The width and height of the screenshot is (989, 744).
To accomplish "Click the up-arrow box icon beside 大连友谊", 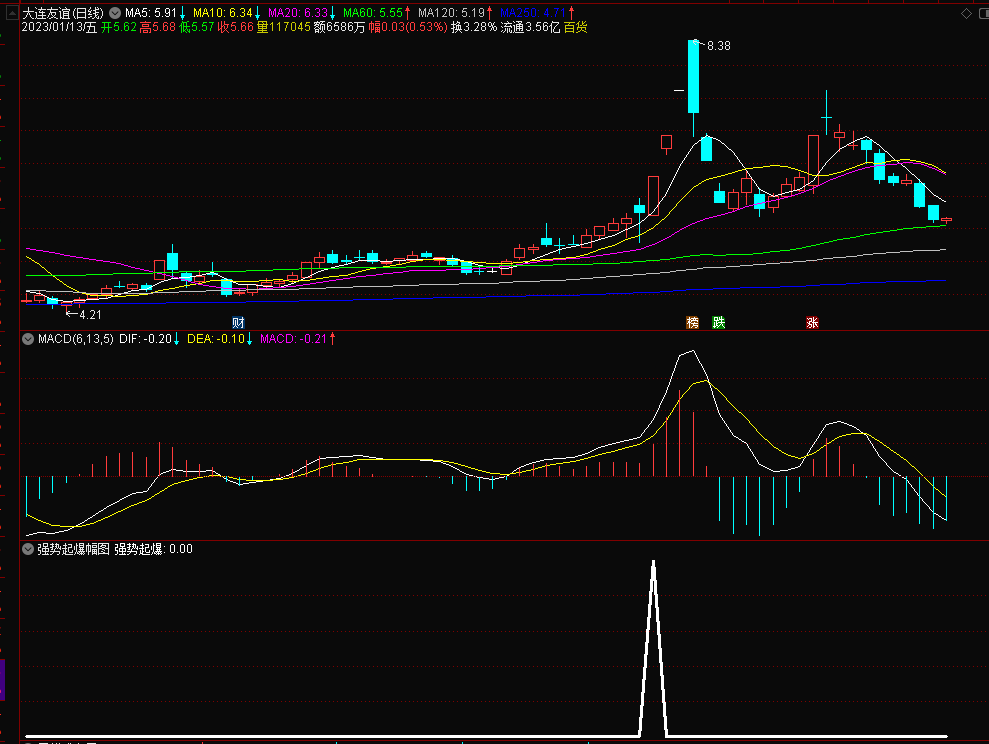I will tap(12, 13).
